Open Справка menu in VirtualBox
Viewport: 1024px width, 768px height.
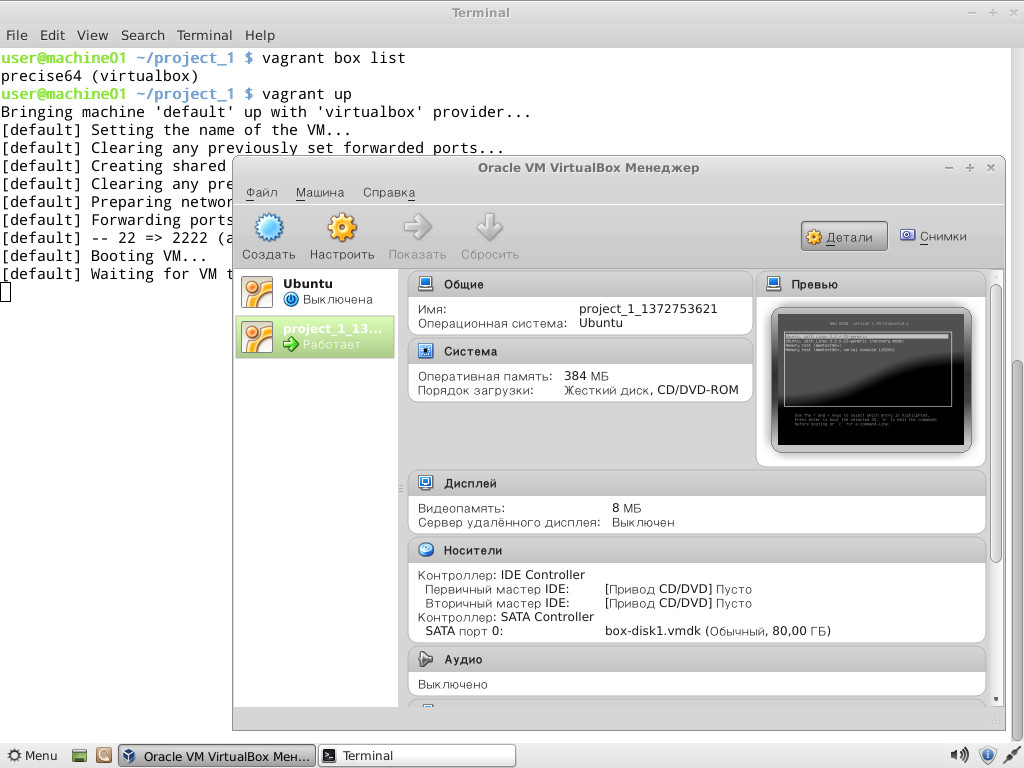coord(389,193)
